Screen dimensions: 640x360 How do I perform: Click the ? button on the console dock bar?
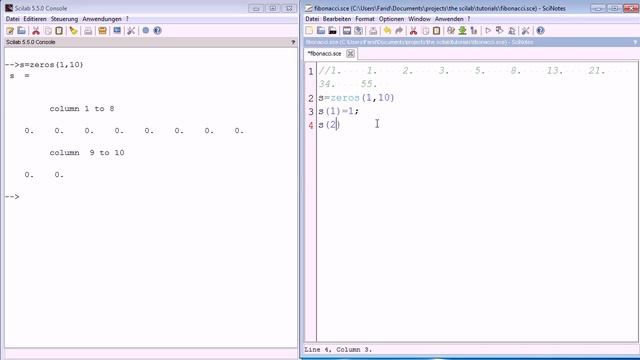click(293, 42)
